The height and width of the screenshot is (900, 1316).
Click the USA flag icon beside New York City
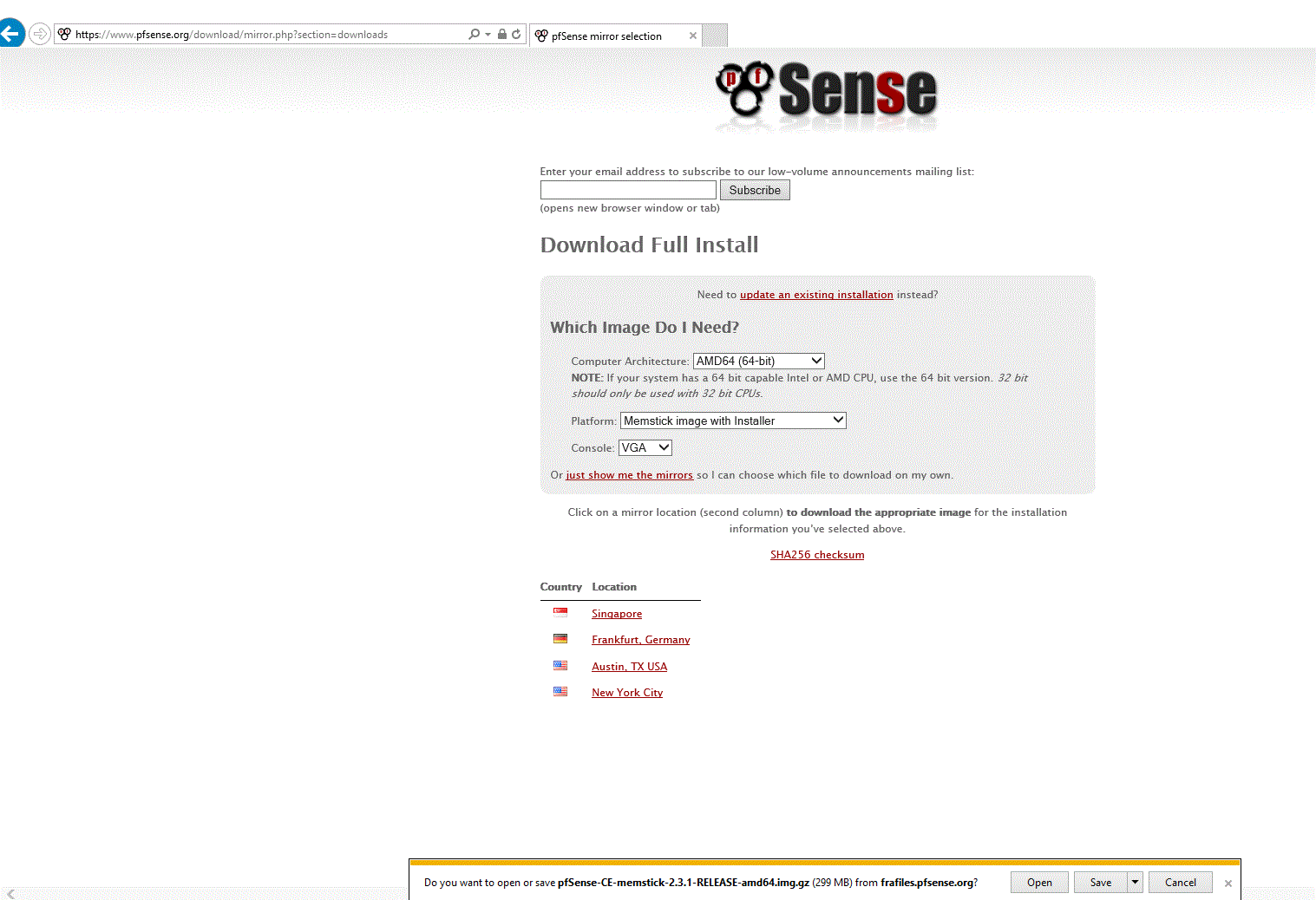(x=560, y=692)
